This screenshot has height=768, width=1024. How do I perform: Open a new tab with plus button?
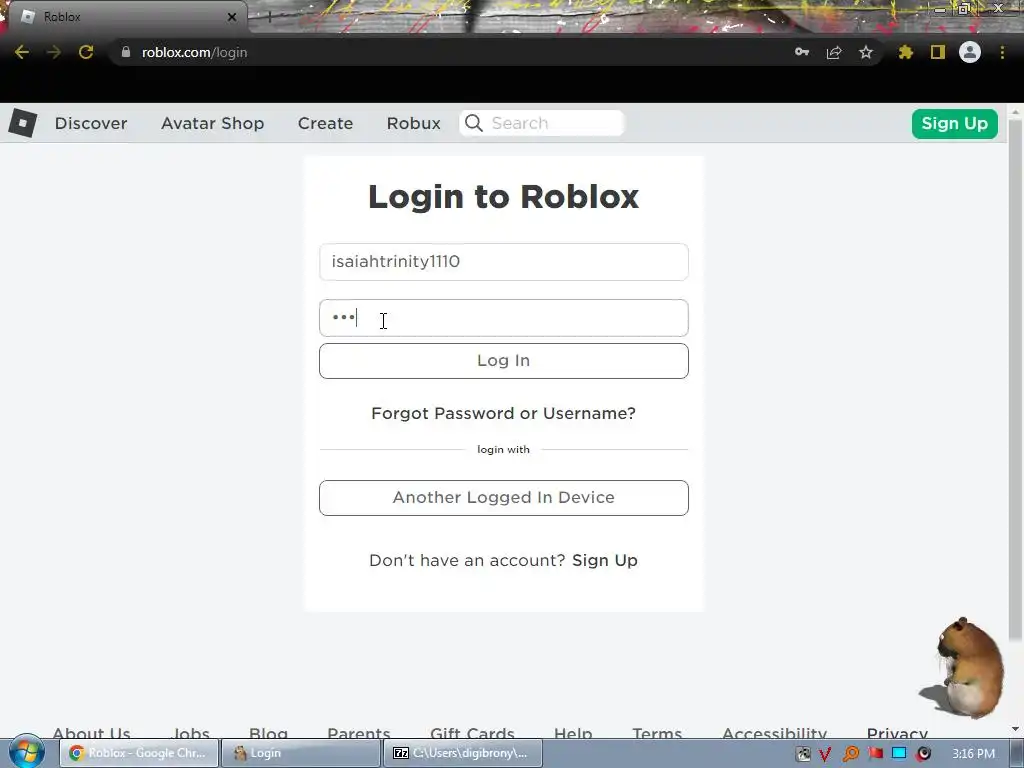coord(269,18)
